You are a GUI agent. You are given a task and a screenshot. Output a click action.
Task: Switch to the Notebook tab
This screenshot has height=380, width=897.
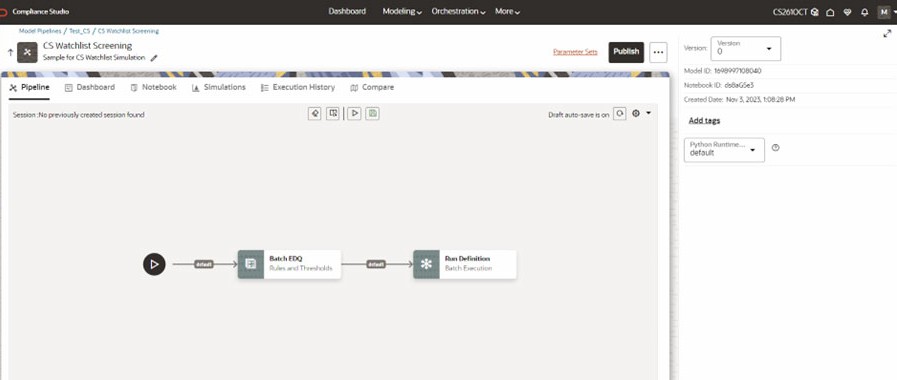click(153, 88)
